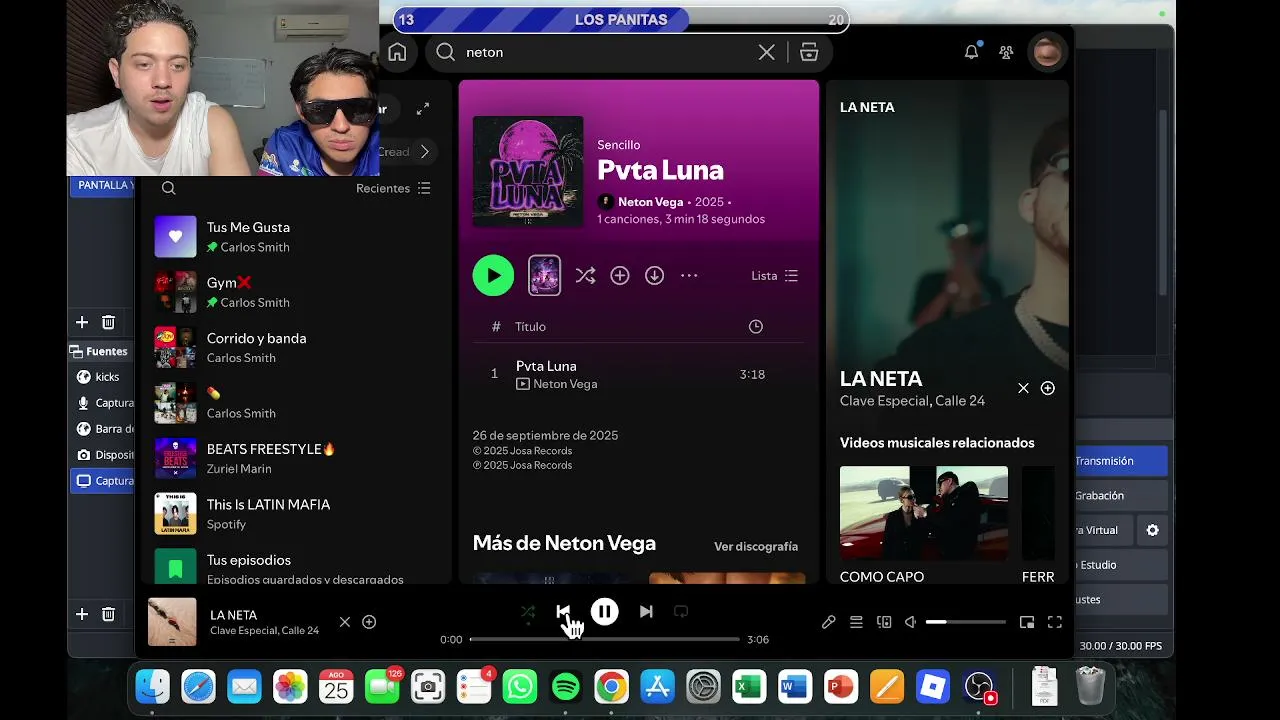Add LA NETA to liked from player bar

369,622
